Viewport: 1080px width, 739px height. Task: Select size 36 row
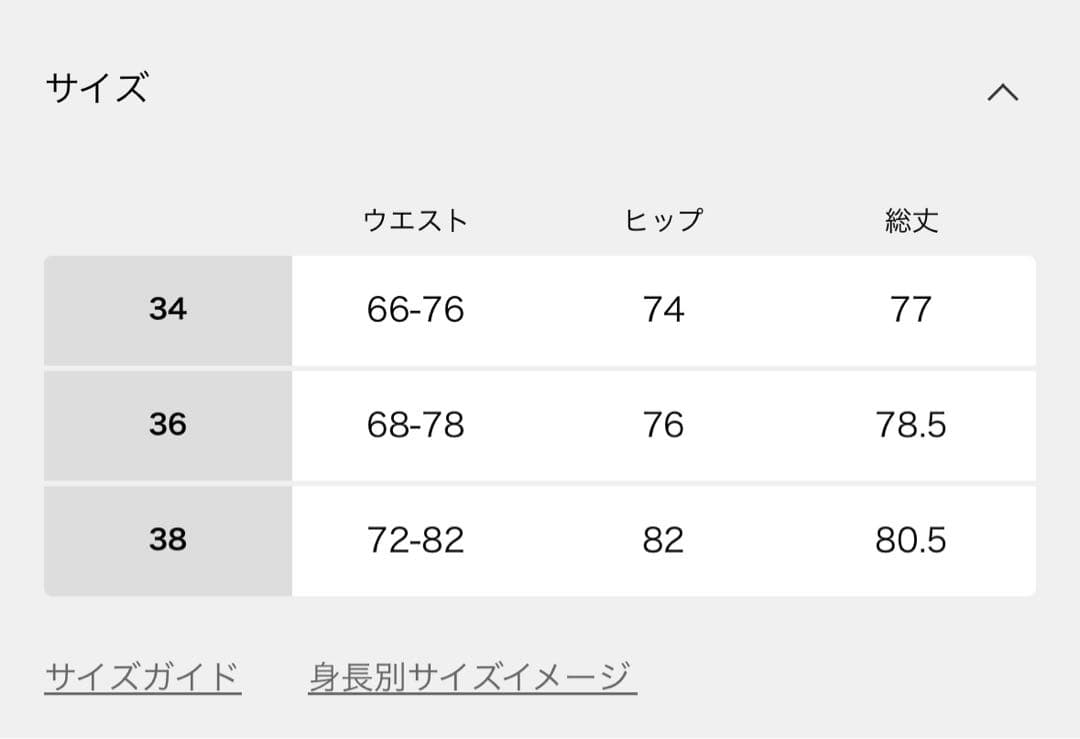tap(166, 425)
